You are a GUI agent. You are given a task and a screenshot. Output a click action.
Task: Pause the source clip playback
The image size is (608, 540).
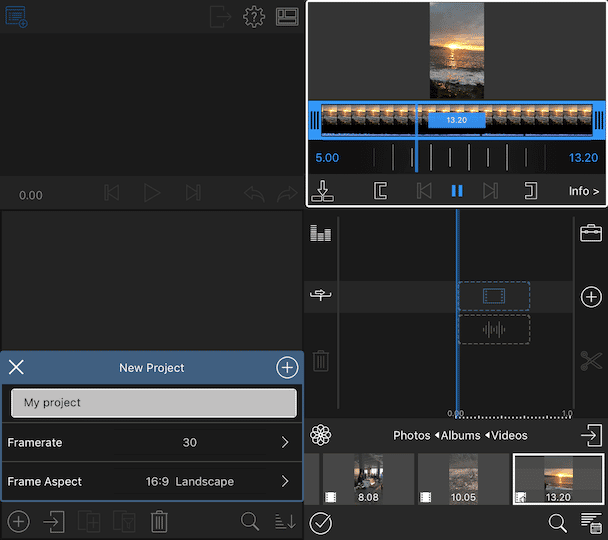coord(457,191)
